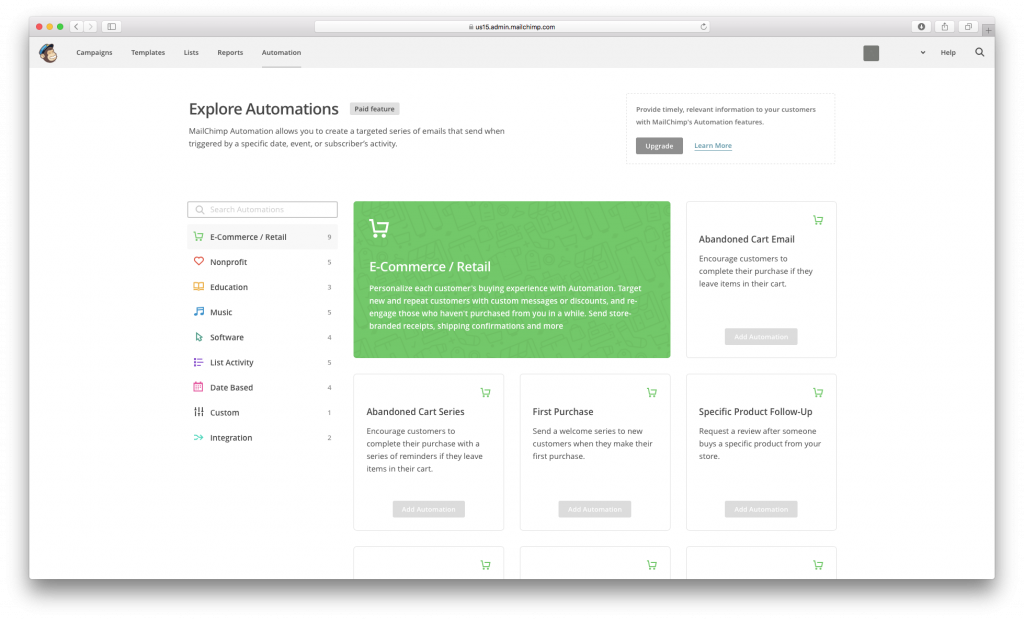
Task: Click the cart icon beside E-Commerce / Retail category
Action: [199, 236]
